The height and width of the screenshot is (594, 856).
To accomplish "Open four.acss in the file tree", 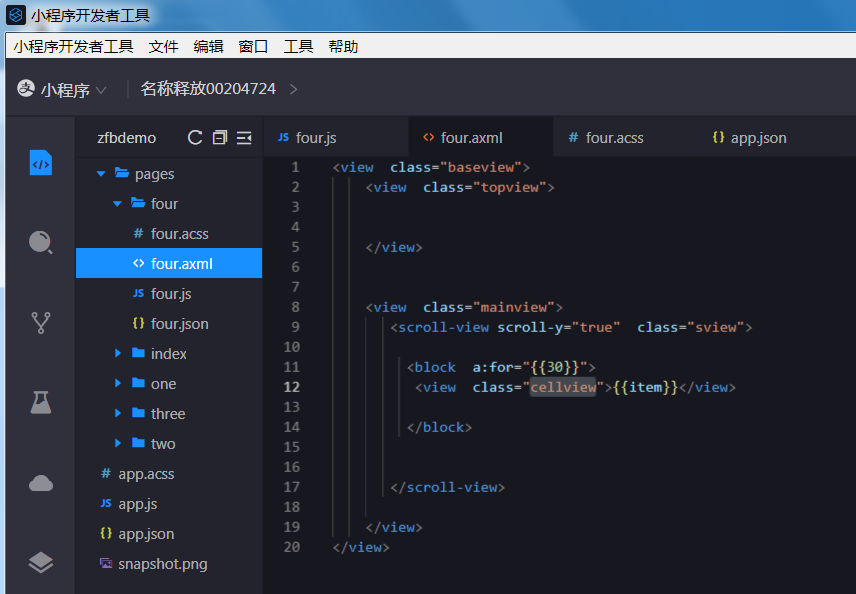I will coord(169,234).
